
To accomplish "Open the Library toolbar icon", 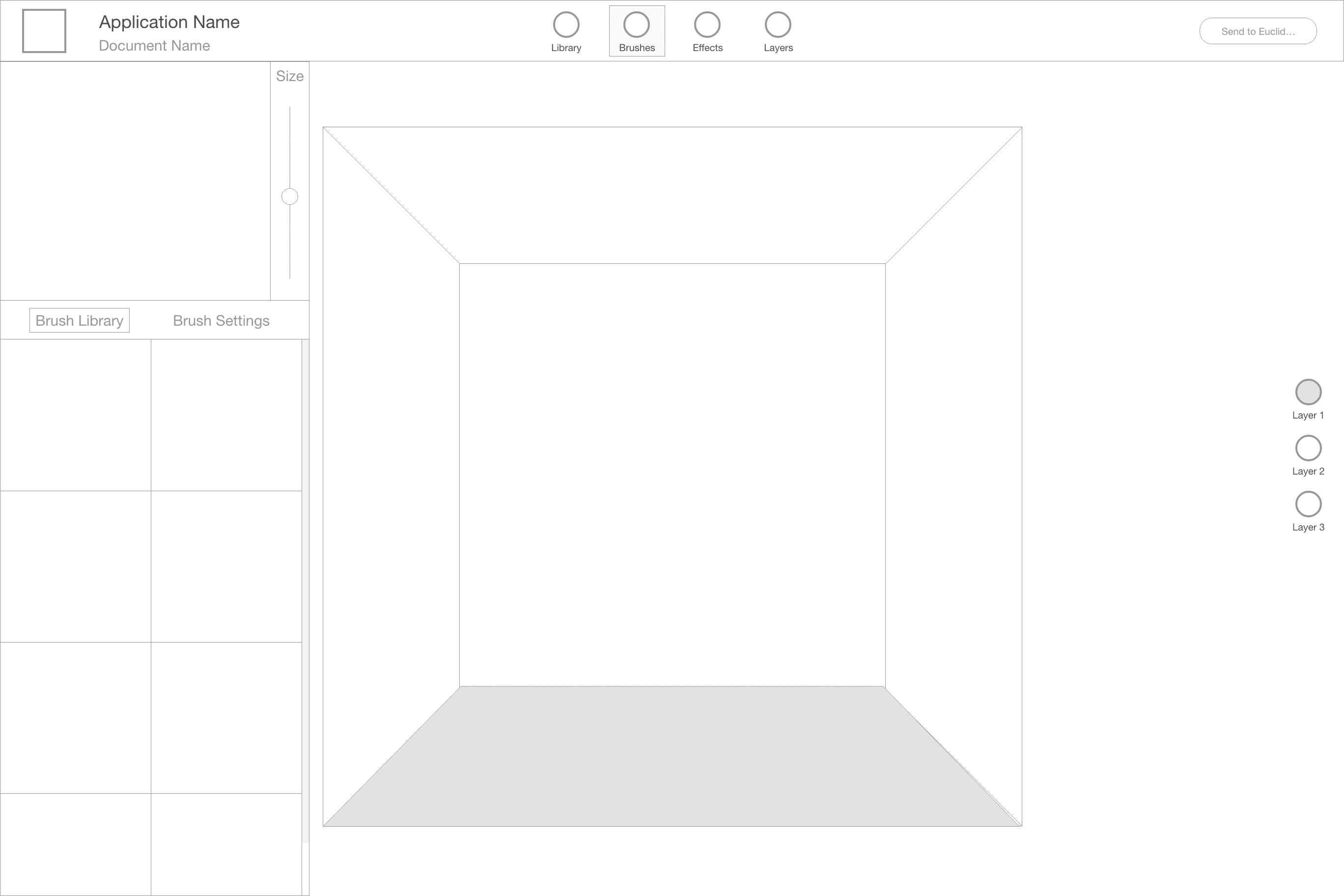I will [566, 25].
